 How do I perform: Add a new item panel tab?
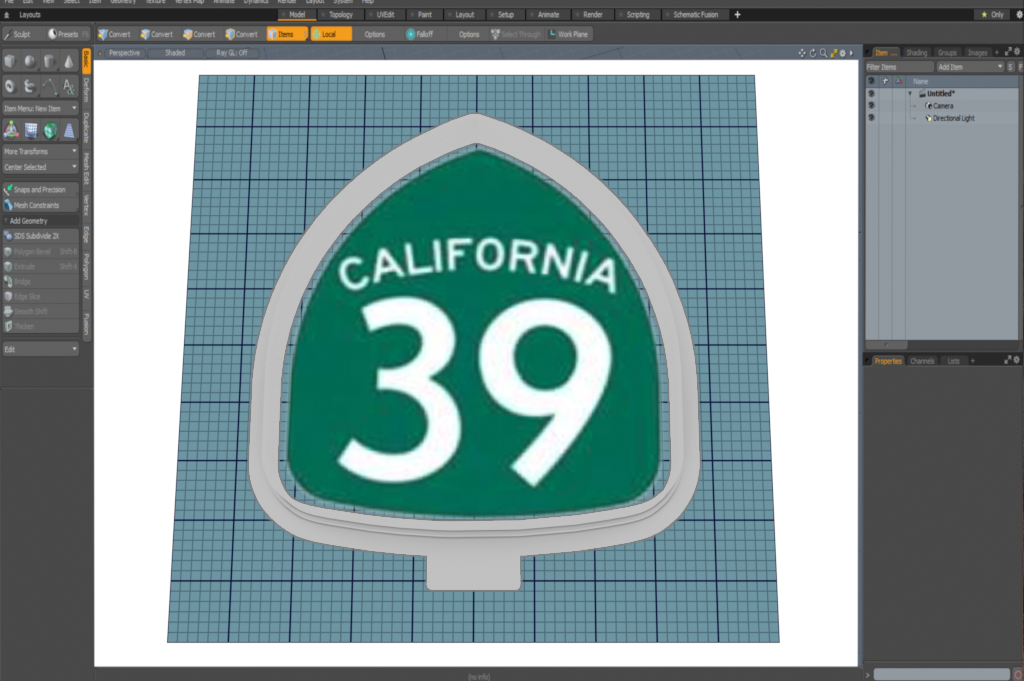coord(997,52)
